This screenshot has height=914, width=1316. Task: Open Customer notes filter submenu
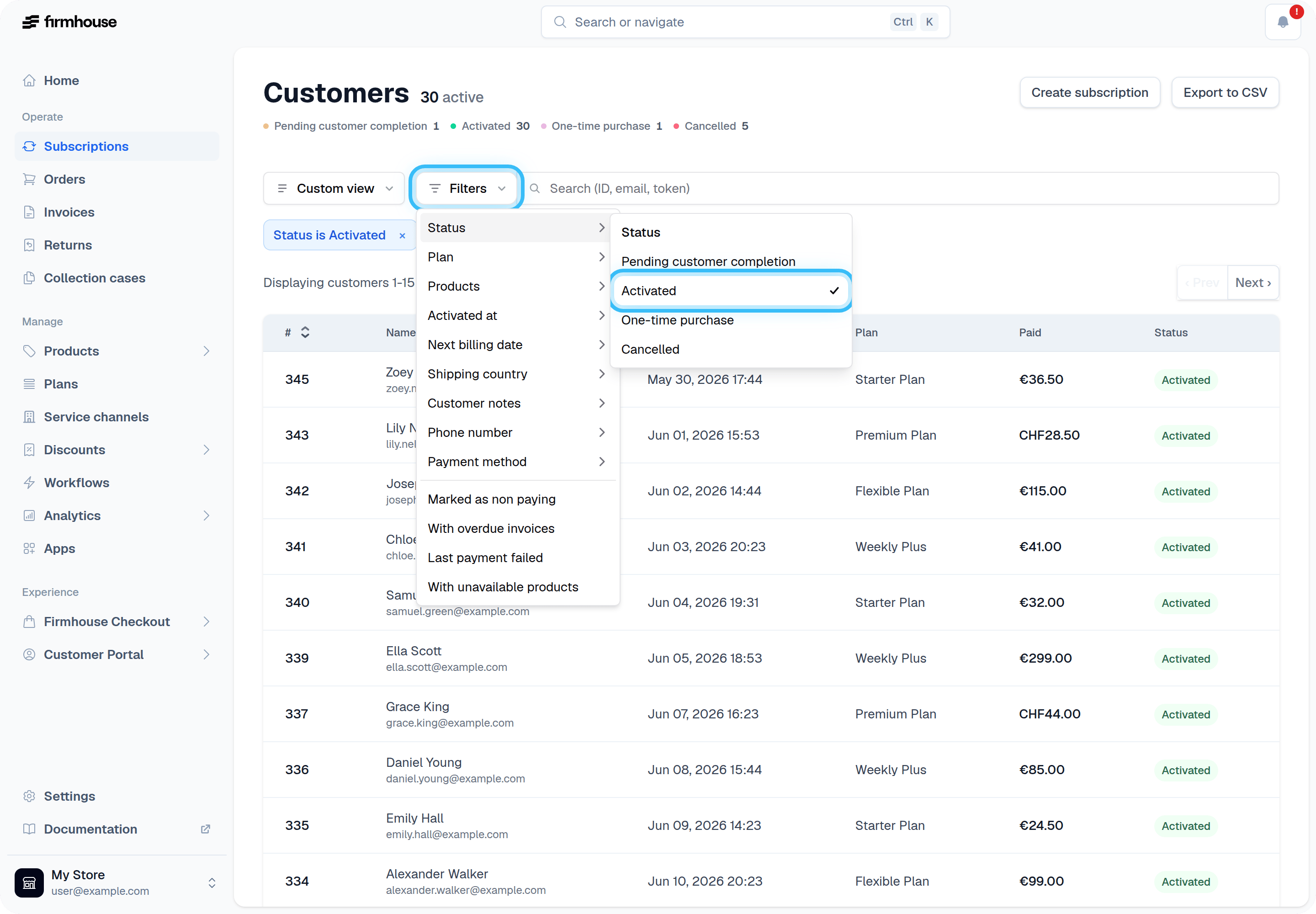tap(517, 403)
